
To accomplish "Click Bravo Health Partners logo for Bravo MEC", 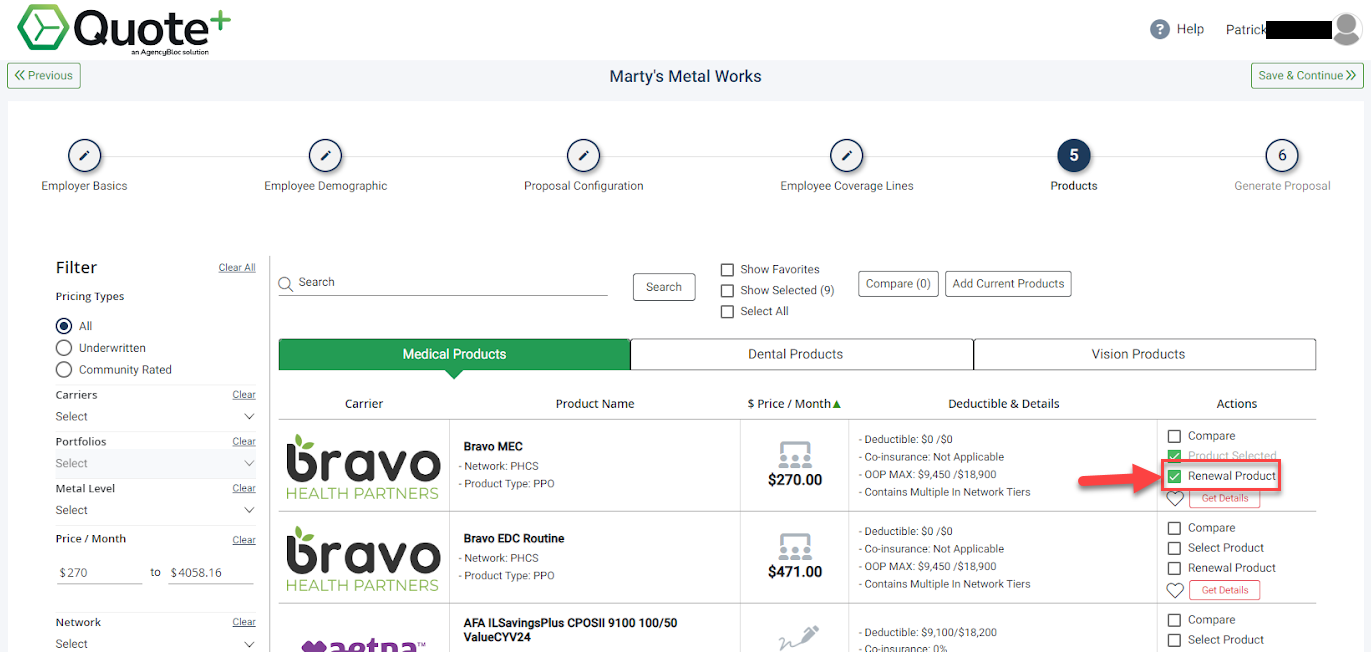I will [x=363, y=466].
